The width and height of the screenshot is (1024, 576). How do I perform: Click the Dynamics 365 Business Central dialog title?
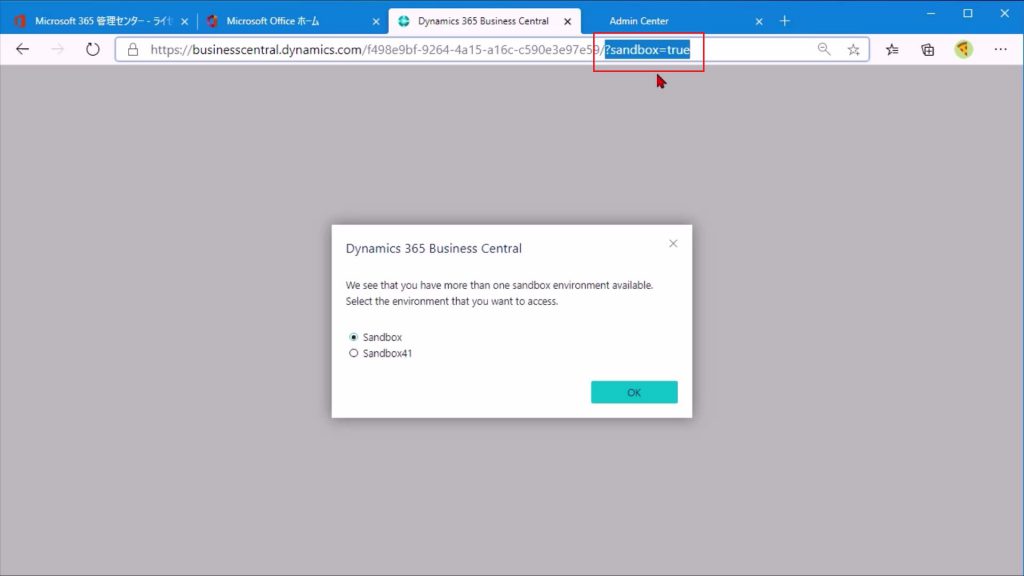click(x=434, y=248)
